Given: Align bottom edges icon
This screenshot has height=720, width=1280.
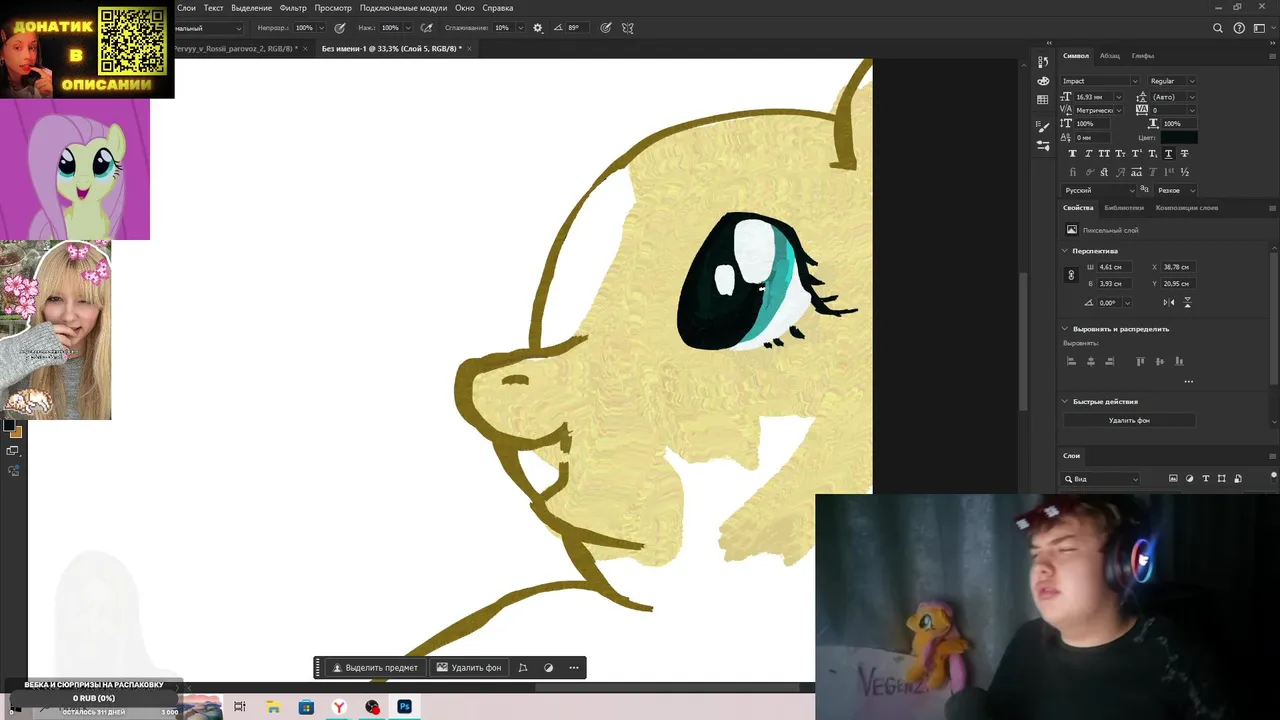Looking at the screenshot, I should click(1179, 361).
